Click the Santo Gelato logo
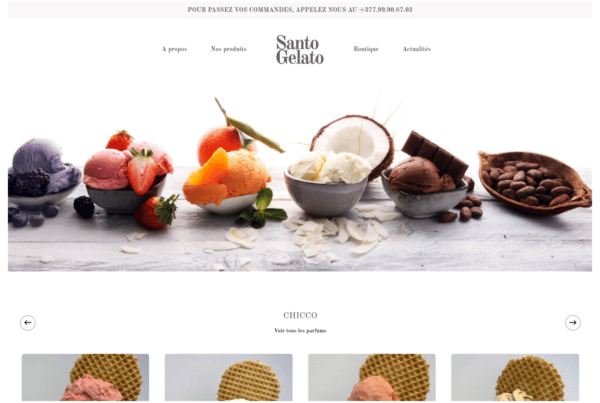Viewport: 600px width, 403px height. [300, 49]
